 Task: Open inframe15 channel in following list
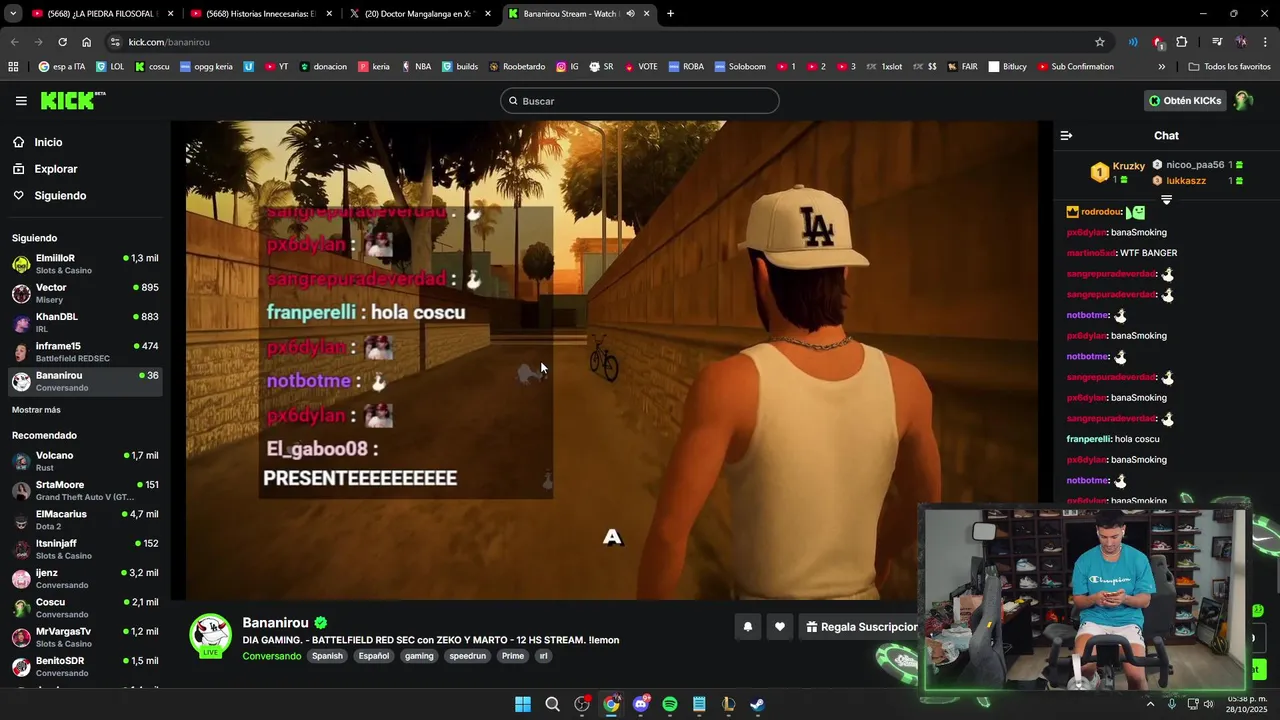click(x=85, y=351)
